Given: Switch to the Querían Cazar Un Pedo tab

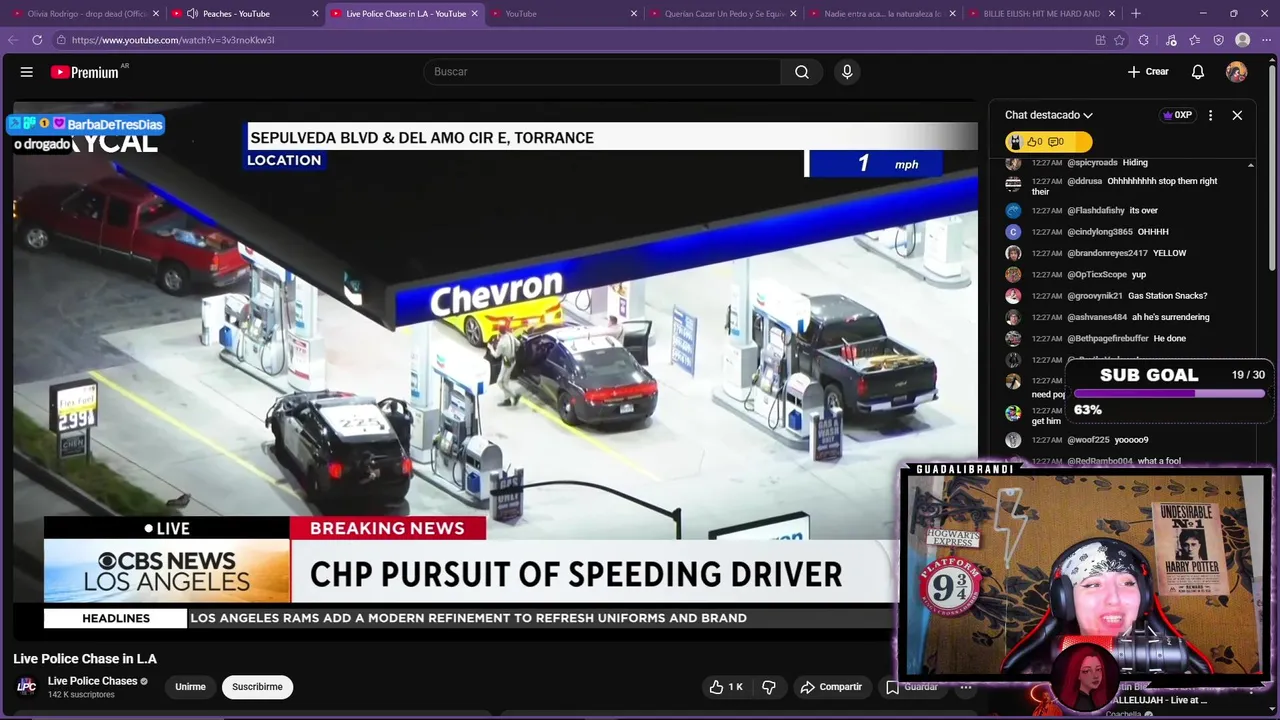Looking at the screenshot, I should [x=724, y=14].
